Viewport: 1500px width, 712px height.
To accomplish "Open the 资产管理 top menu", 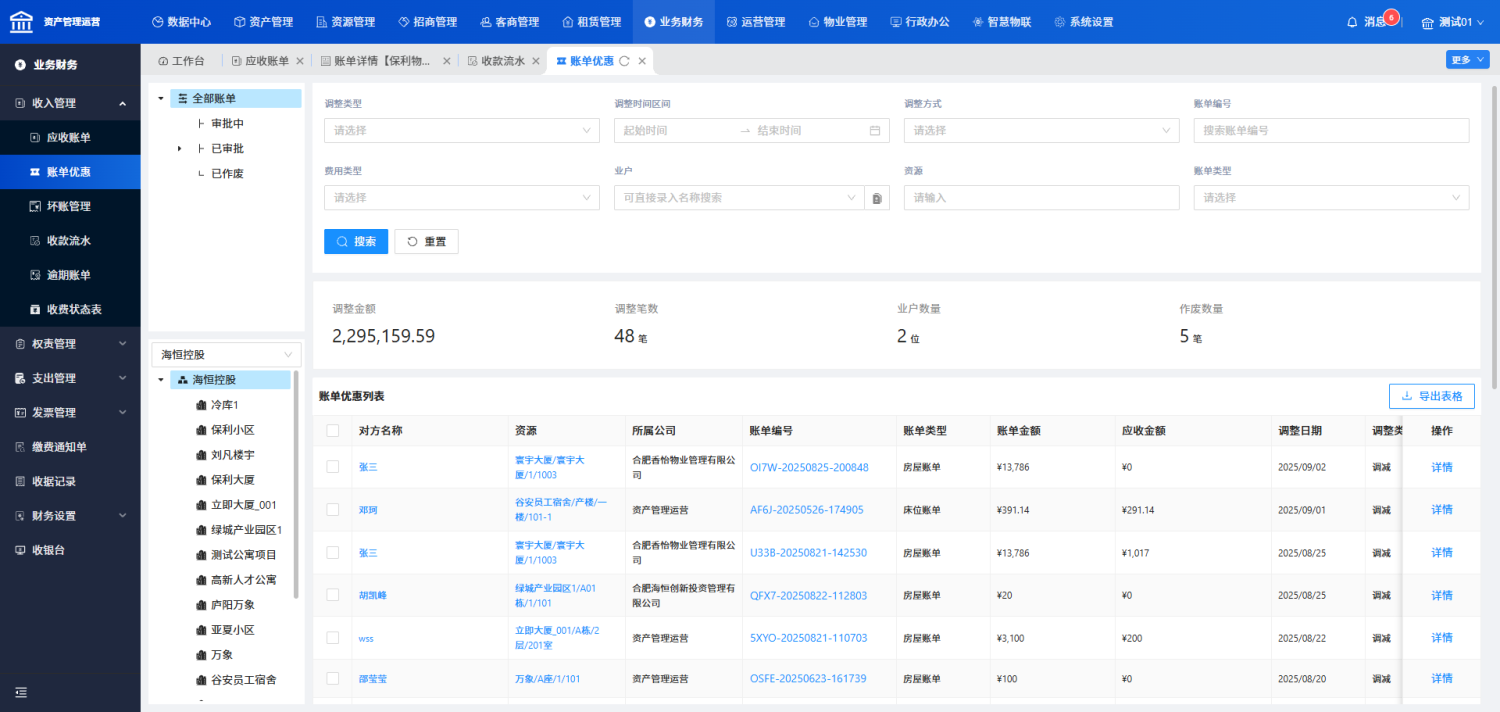I will tap(263, 21).
